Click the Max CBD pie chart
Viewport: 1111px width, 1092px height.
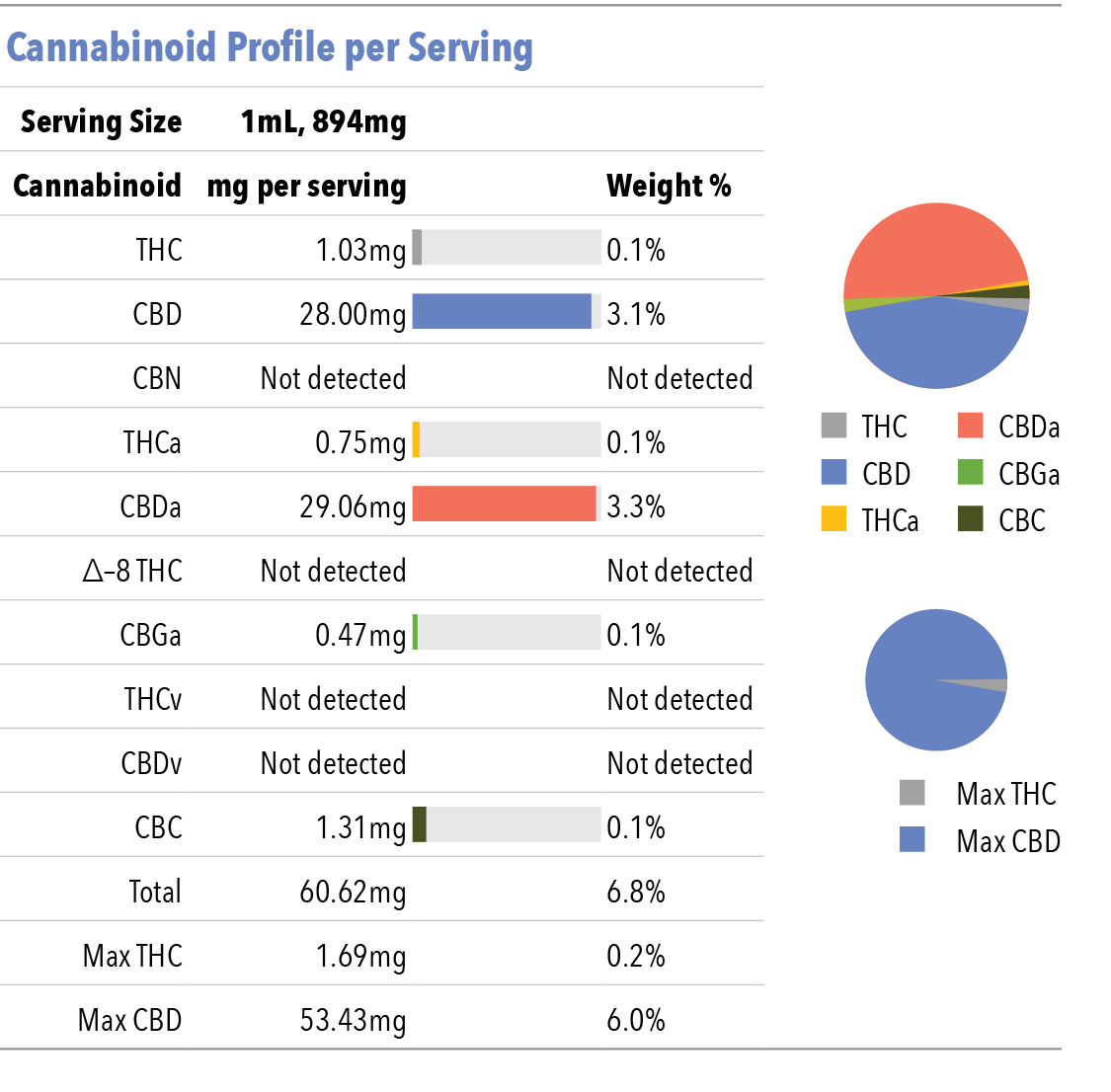[936, 680]
